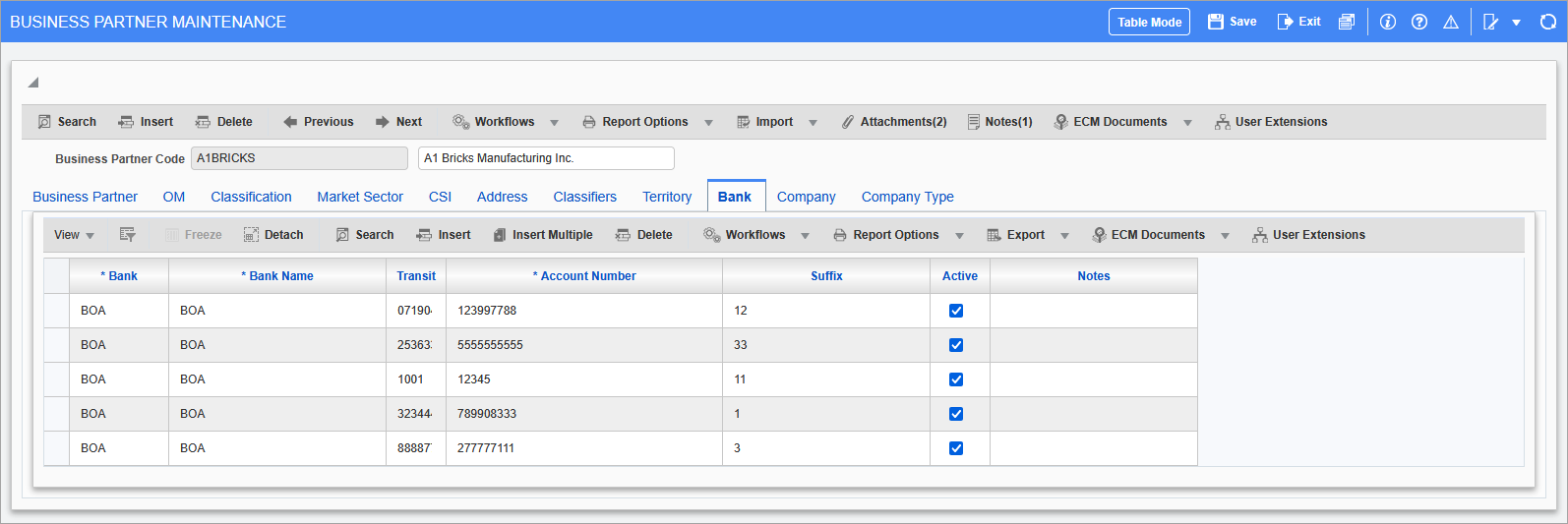The width and height of the screenshot is (1568, 524).
Task: Expand top Report Options dropdown arrow
Action: pyautogui.click(x=708, y=123)
